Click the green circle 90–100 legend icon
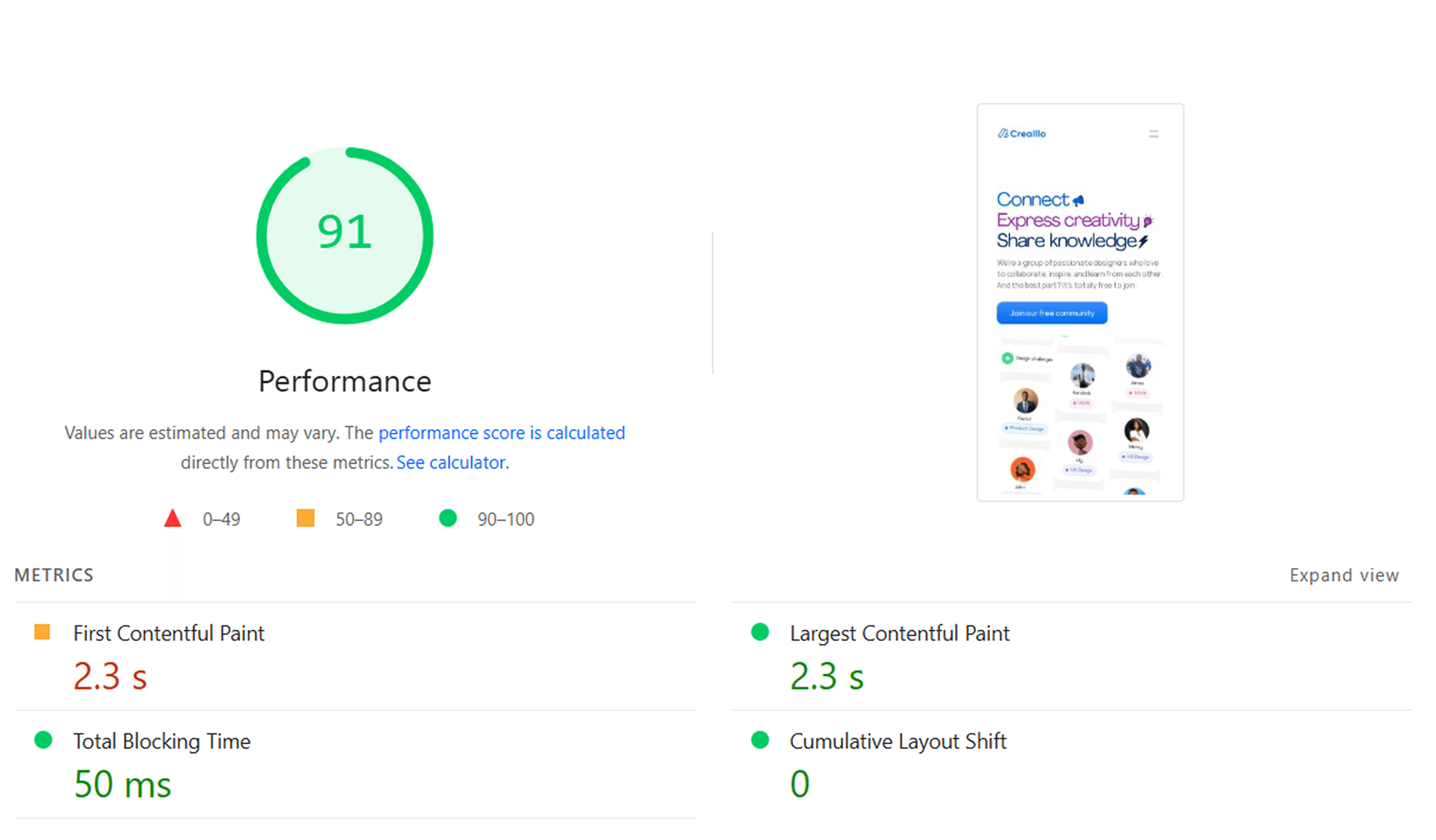This screenshot has height=840, width=1436. [x=448, y=518]
